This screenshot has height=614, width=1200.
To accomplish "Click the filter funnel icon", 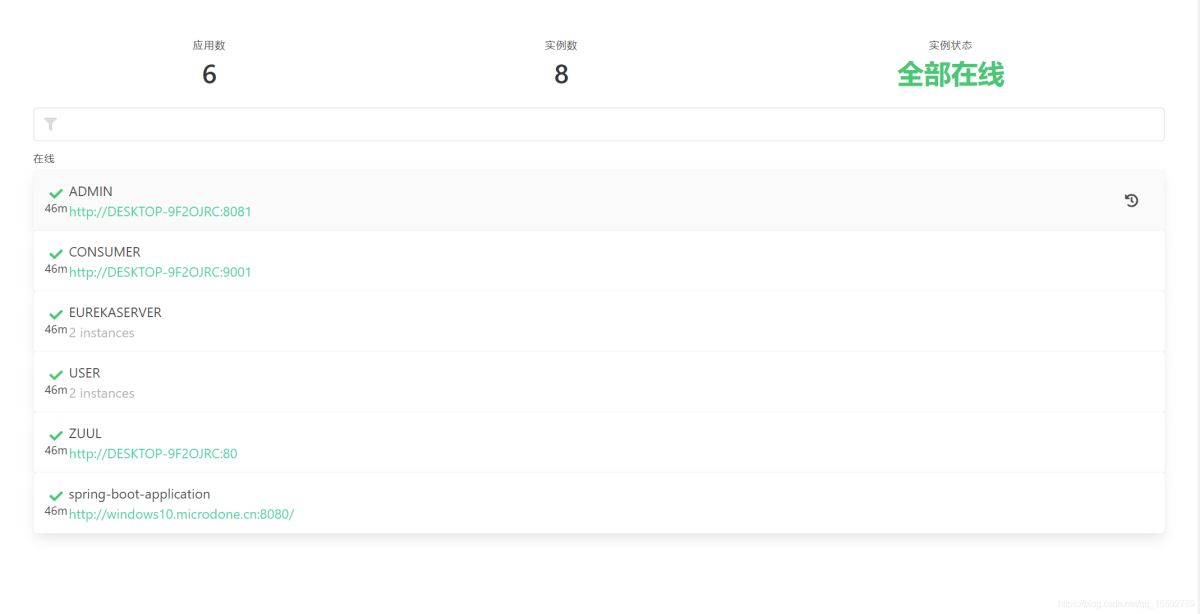I will (x=51, y=124).
